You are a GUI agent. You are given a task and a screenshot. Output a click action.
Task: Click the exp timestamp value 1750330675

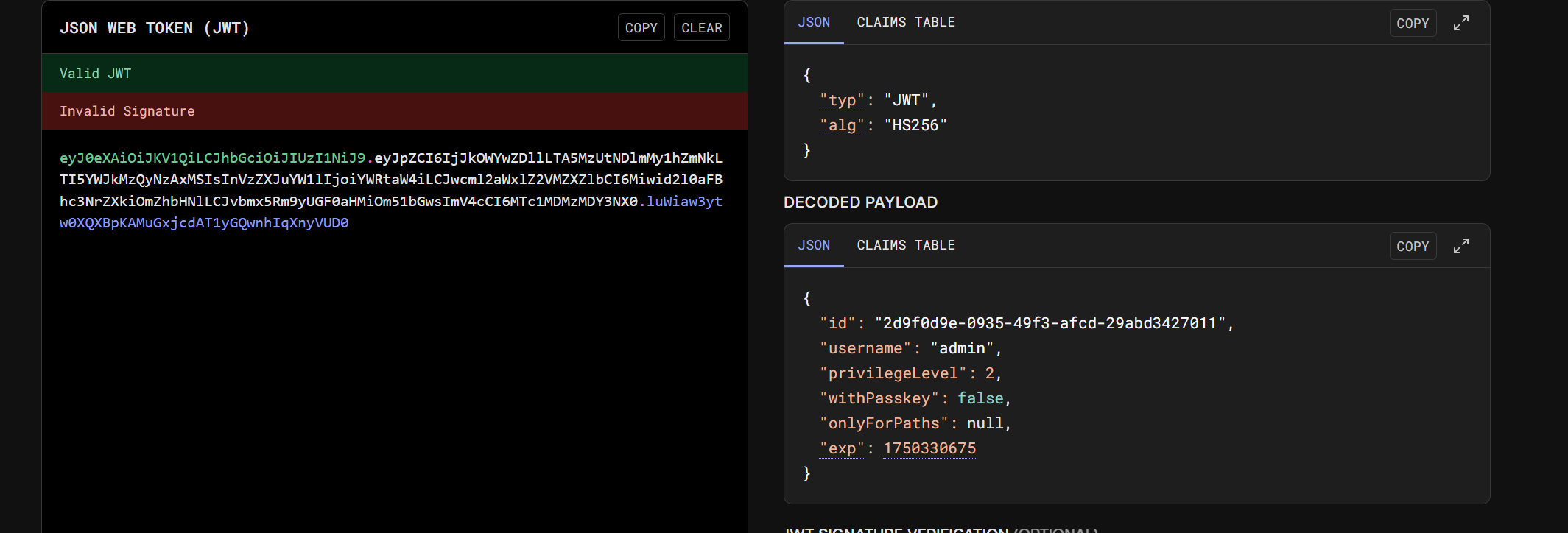(929, 448)
